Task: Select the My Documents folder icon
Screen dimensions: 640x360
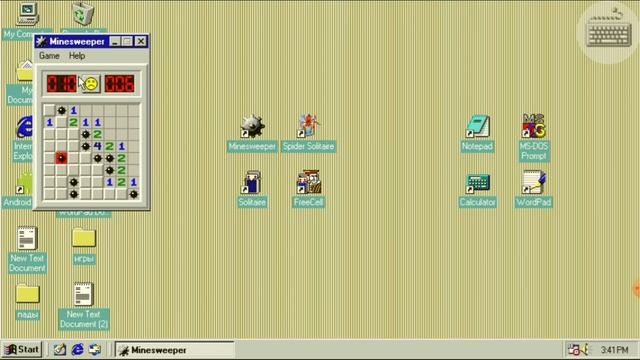Action: (x=25, y=71)
